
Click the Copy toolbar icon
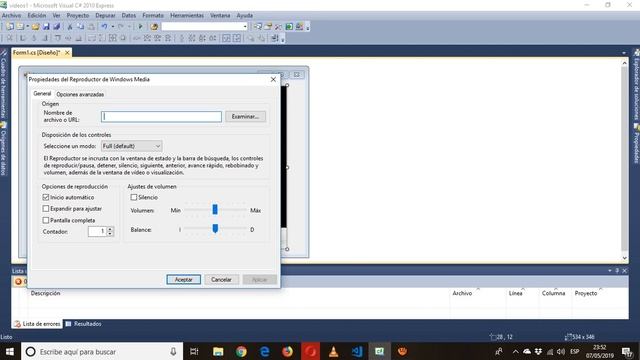pyautogui.click(x=80, y=27)
